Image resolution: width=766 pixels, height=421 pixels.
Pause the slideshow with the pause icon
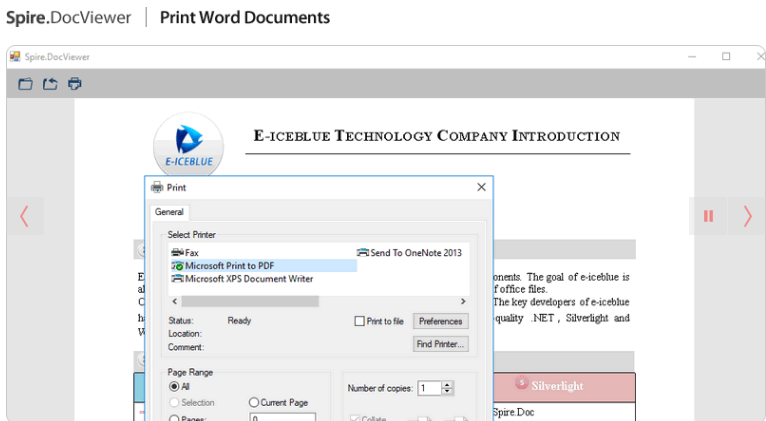[708, 216]
